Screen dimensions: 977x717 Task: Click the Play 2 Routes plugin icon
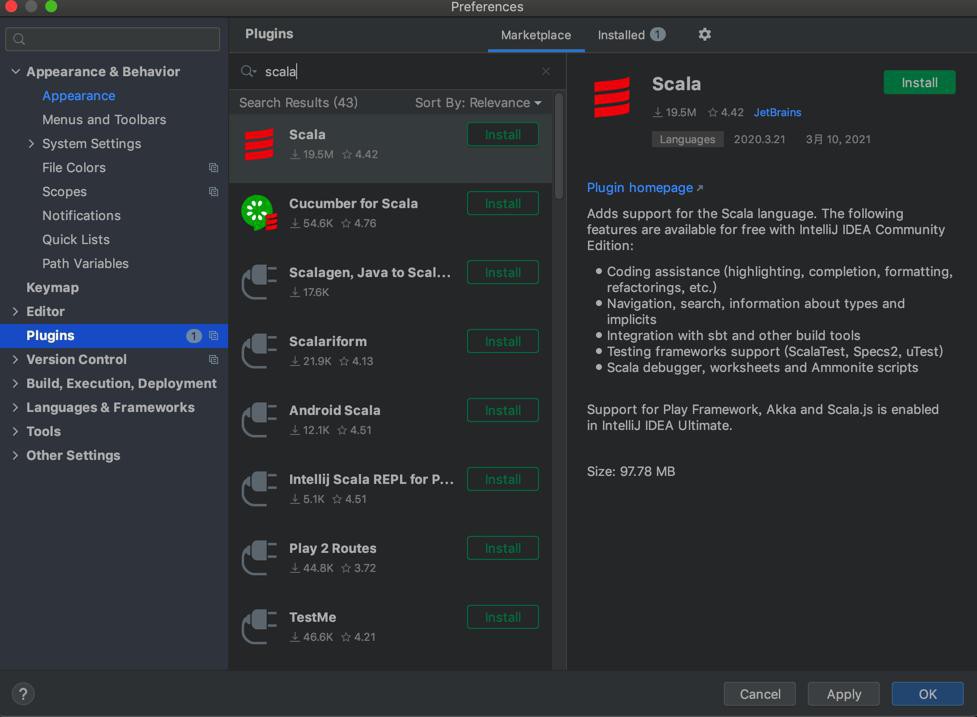coord(259,558)
